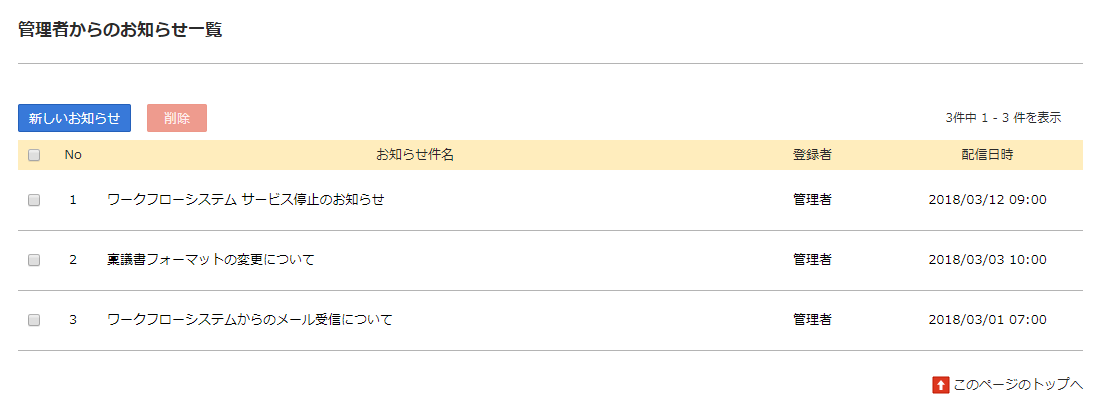The height and width of the screenshot is (404, 1103).
Task: Click the date 2018/03/01 07:00 cell
Action: coord(987,320)
